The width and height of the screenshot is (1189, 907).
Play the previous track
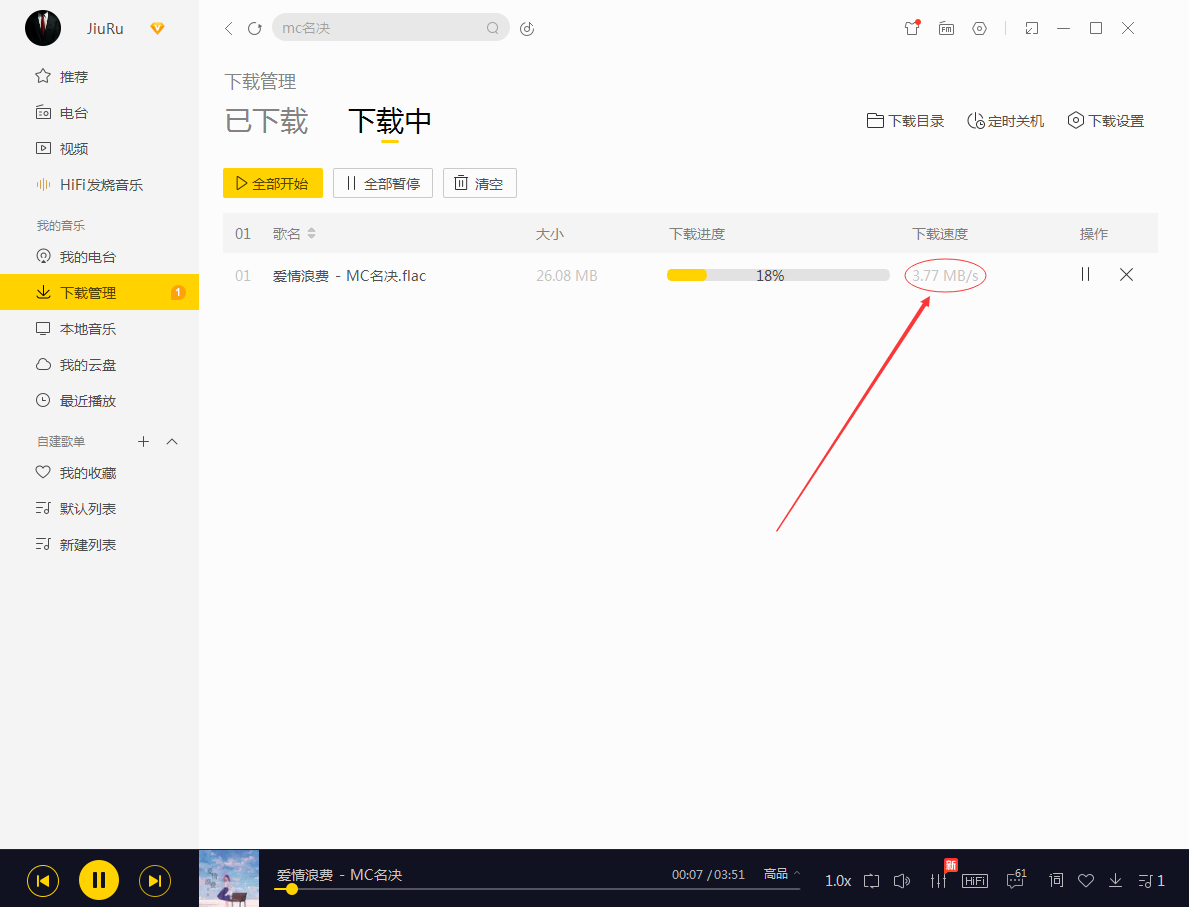pos(42,880)
